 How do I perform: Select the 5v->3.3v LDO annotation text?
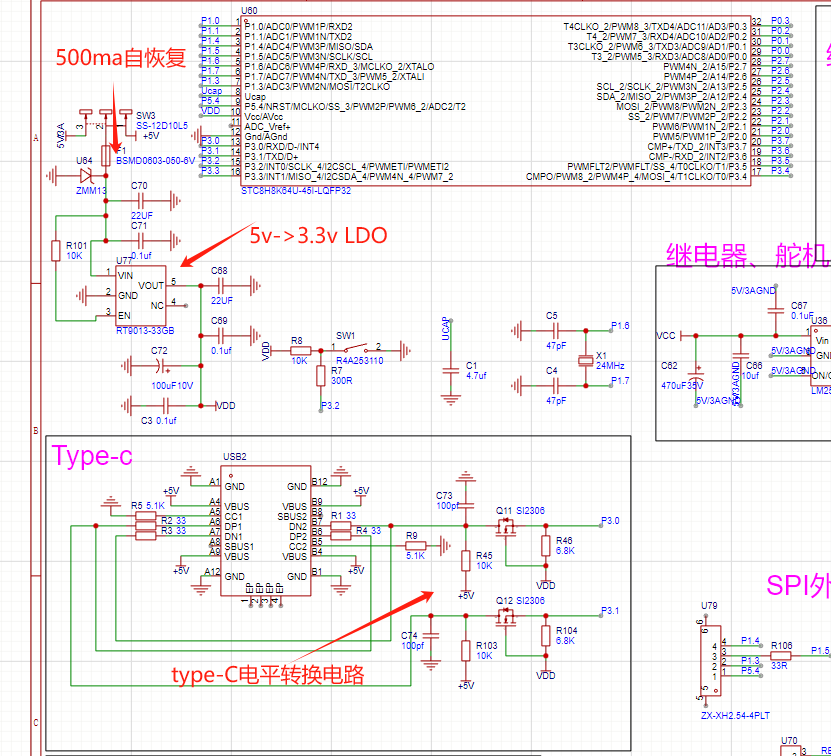pyautogui.click(x=319, y=236)
